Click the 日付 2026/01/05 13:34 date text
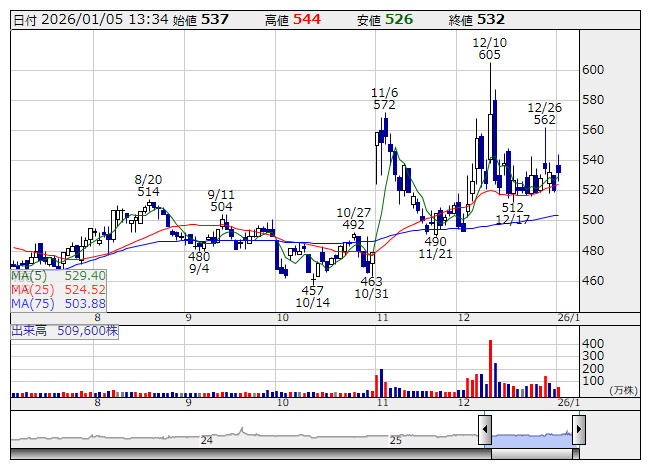Viewport: 653px width, 470px height. tap(91, 20)
